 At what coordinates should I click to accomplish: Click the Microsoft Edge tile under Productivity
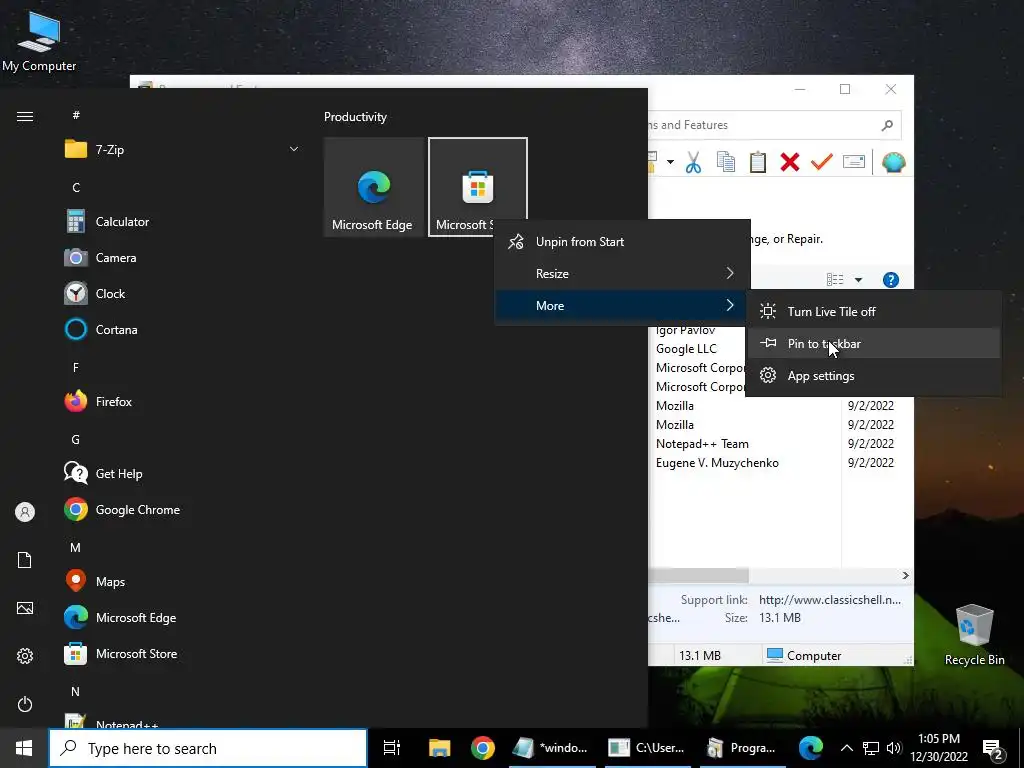click(x=374, y=187)
